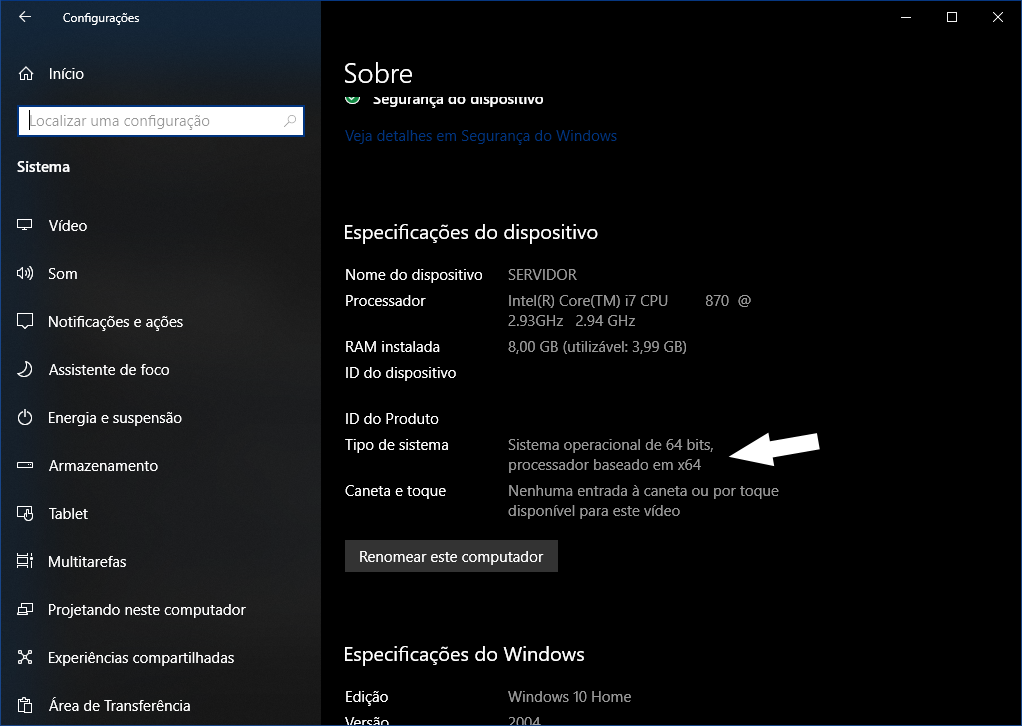Click device name value SERVIDOR

click(542, 274)
